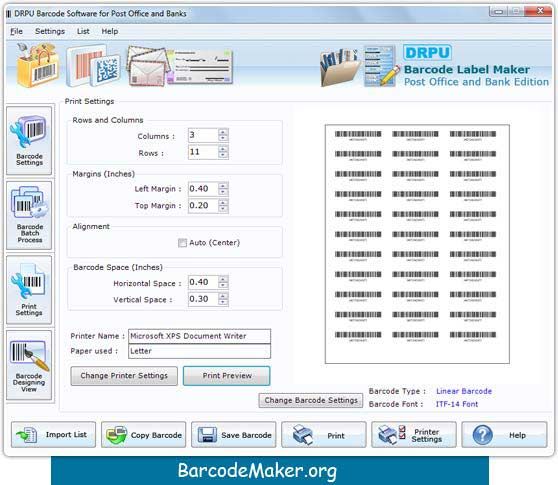Click the Import List button
The image size is (558, 485).
tap(53, 434)
